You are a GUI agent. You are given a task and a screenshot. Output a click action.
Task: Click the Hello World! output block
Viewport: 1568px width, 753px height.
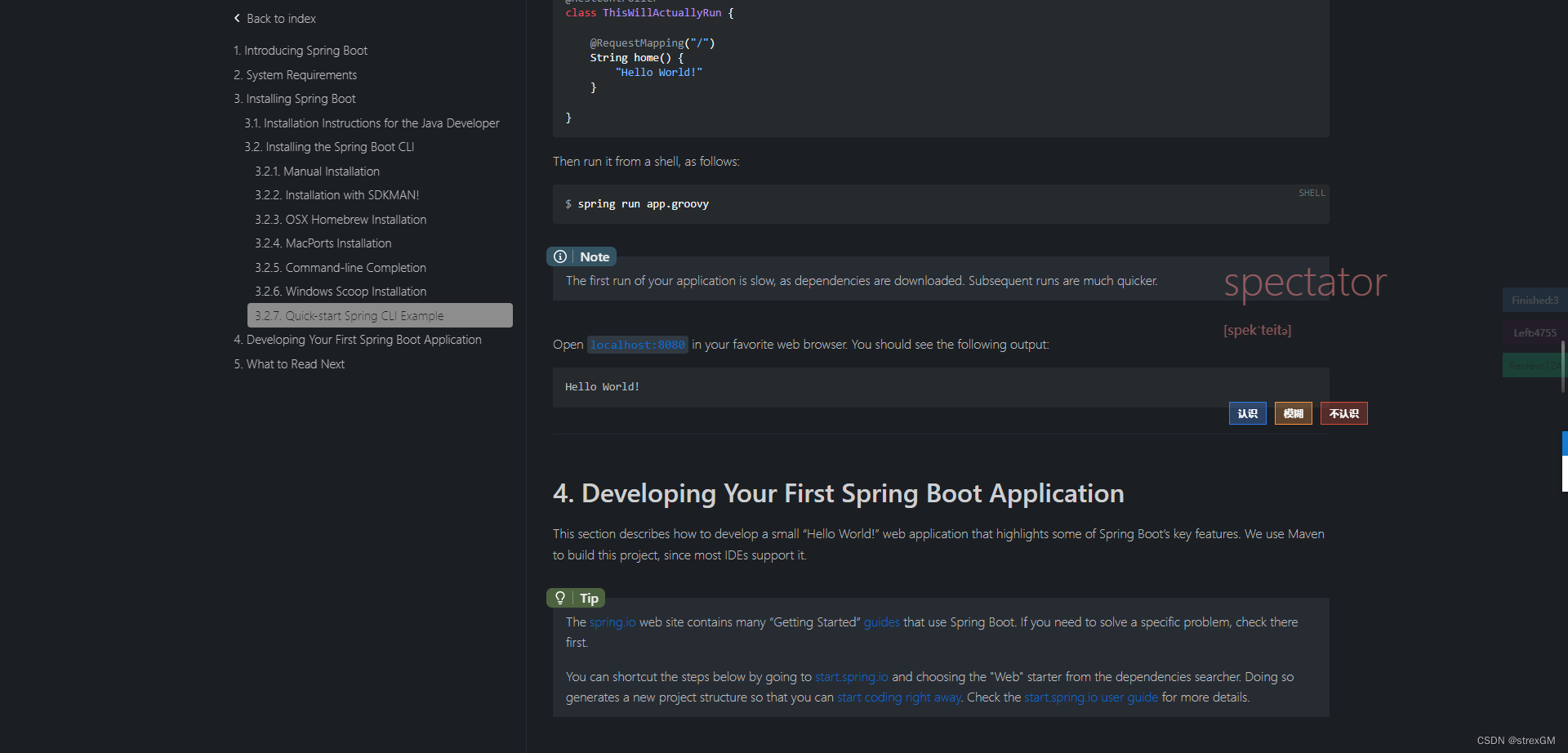941,387
